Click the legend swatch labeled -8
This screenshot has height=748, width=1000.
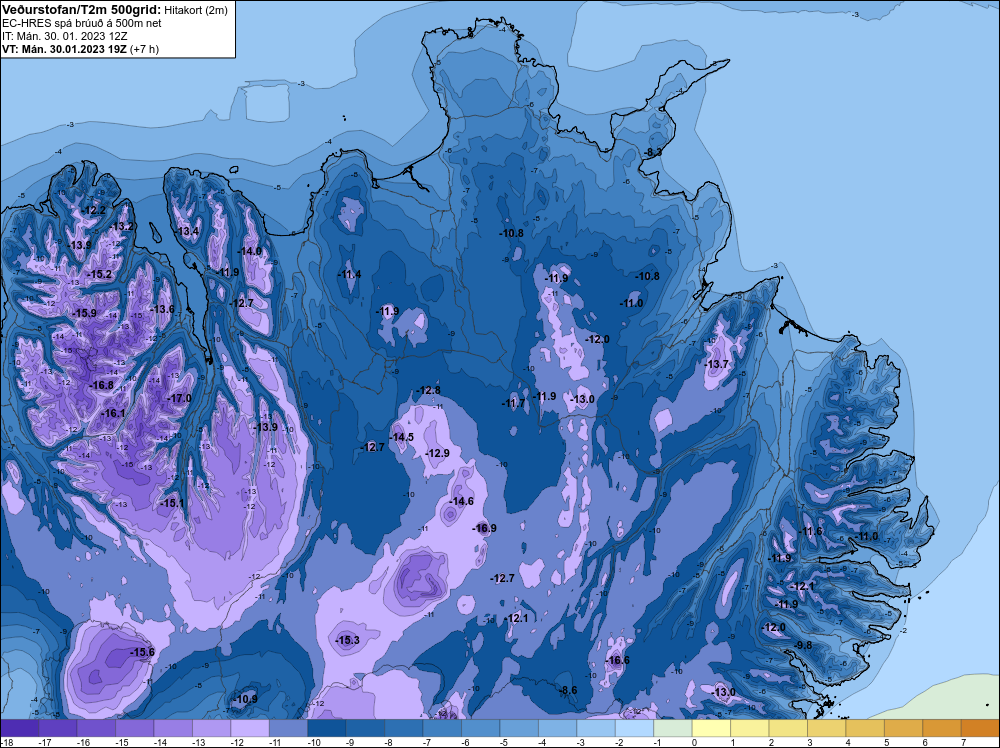(404, 728)
